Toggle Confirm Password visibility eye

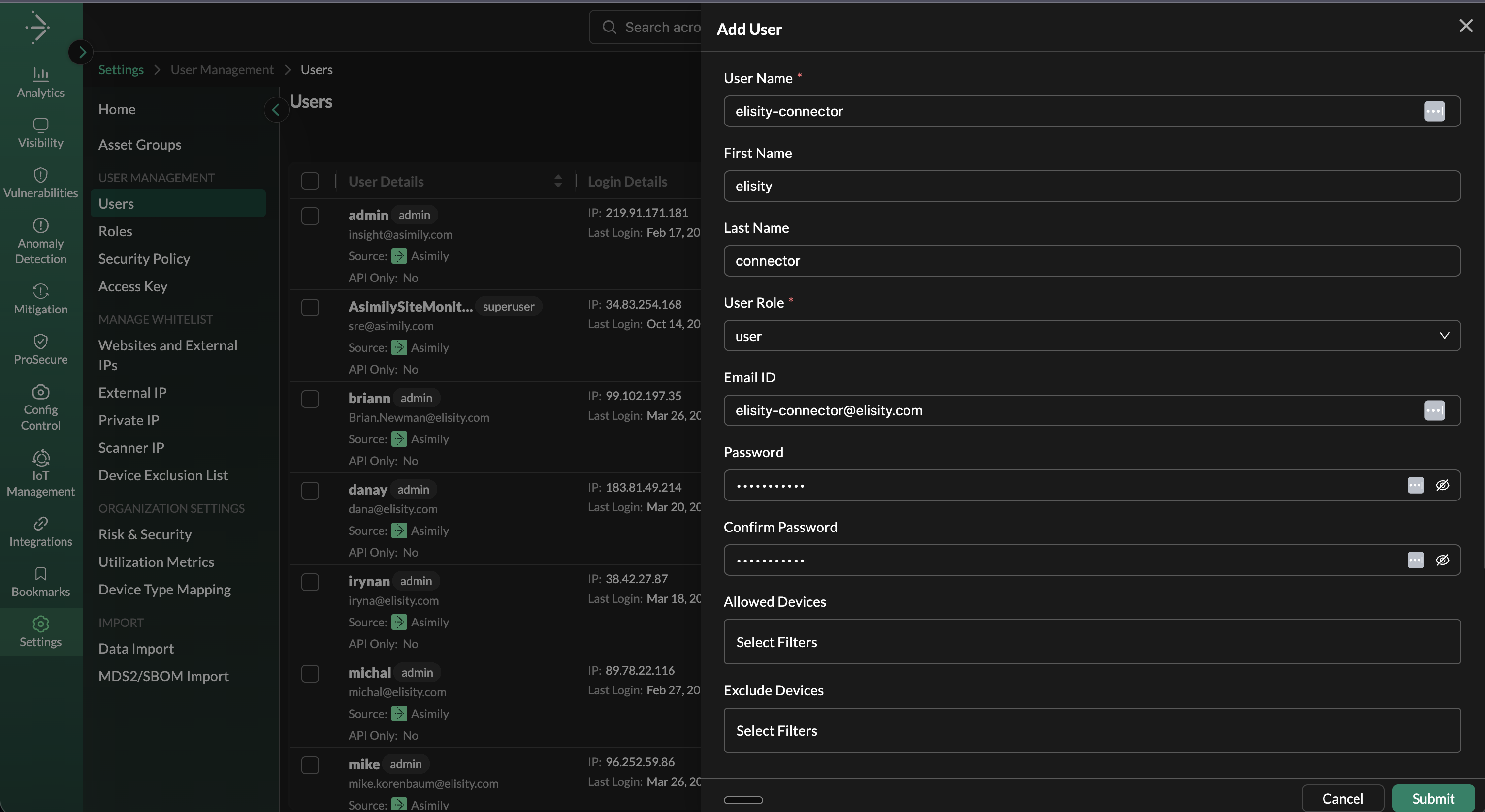(x=1442, y=560)
